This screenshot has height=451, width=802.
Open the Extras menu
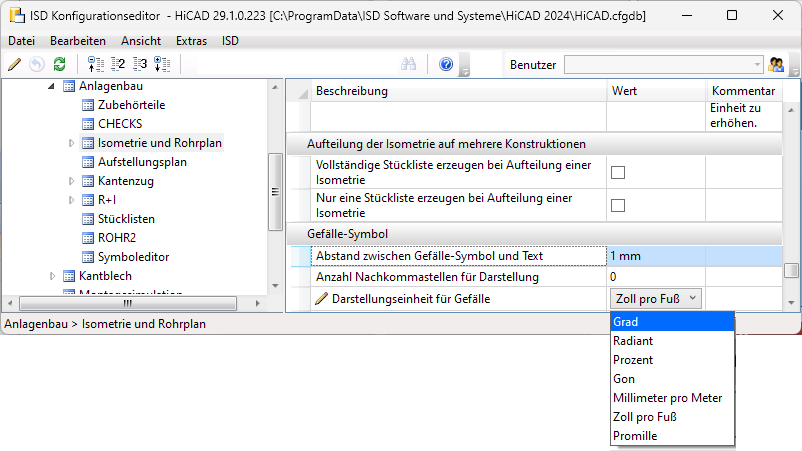tap(191, 41)
